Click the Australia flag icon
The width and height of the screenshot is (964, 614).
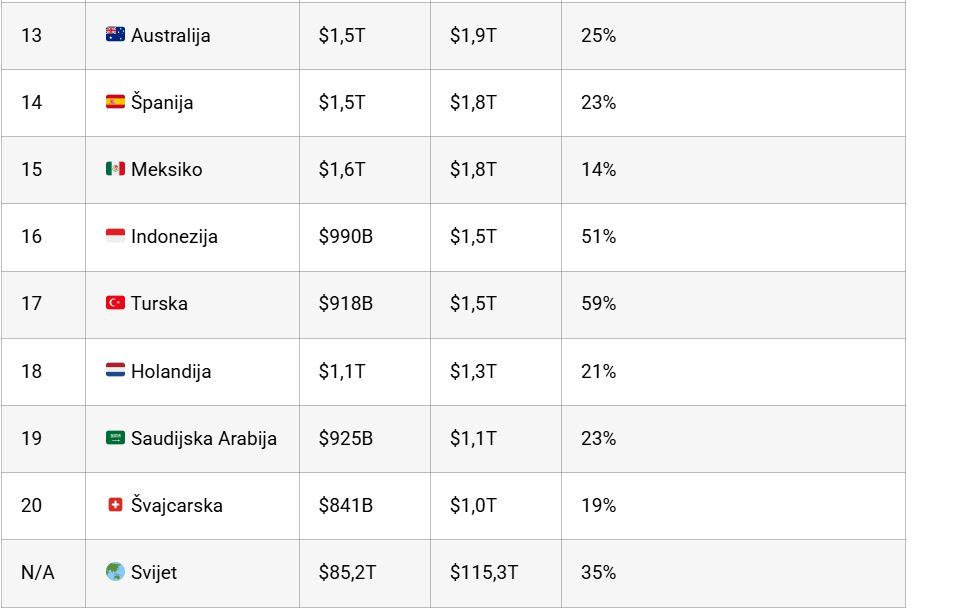(115, 35)
